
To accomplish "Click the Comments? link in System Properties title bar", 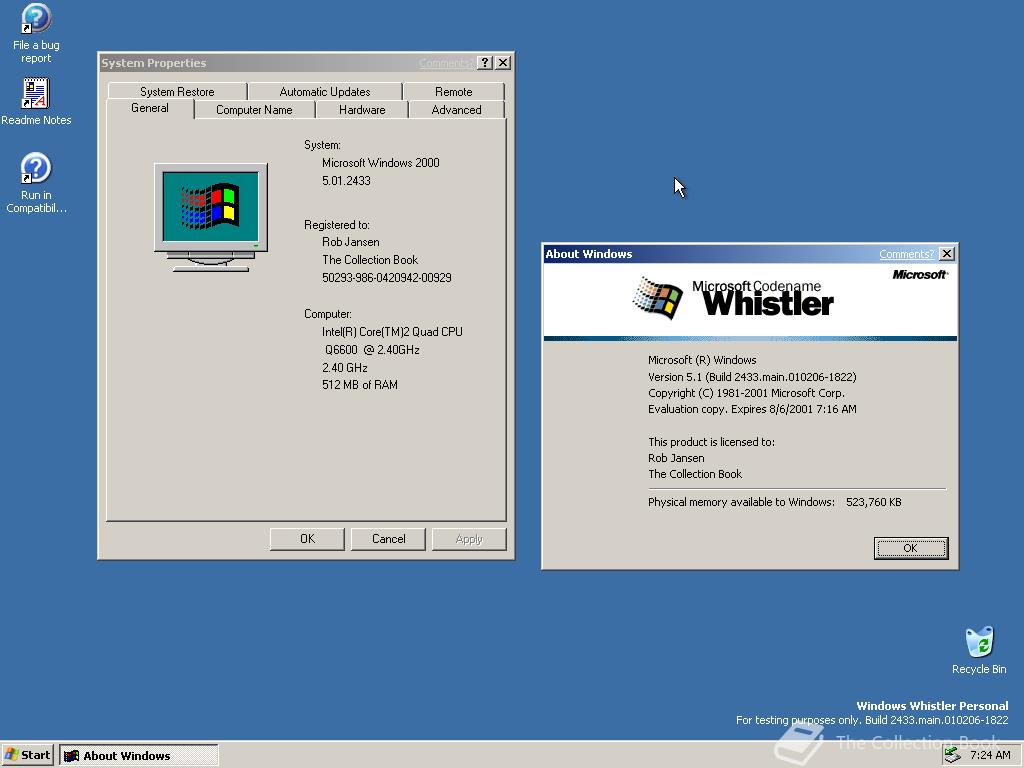I will tap(446, 63).
